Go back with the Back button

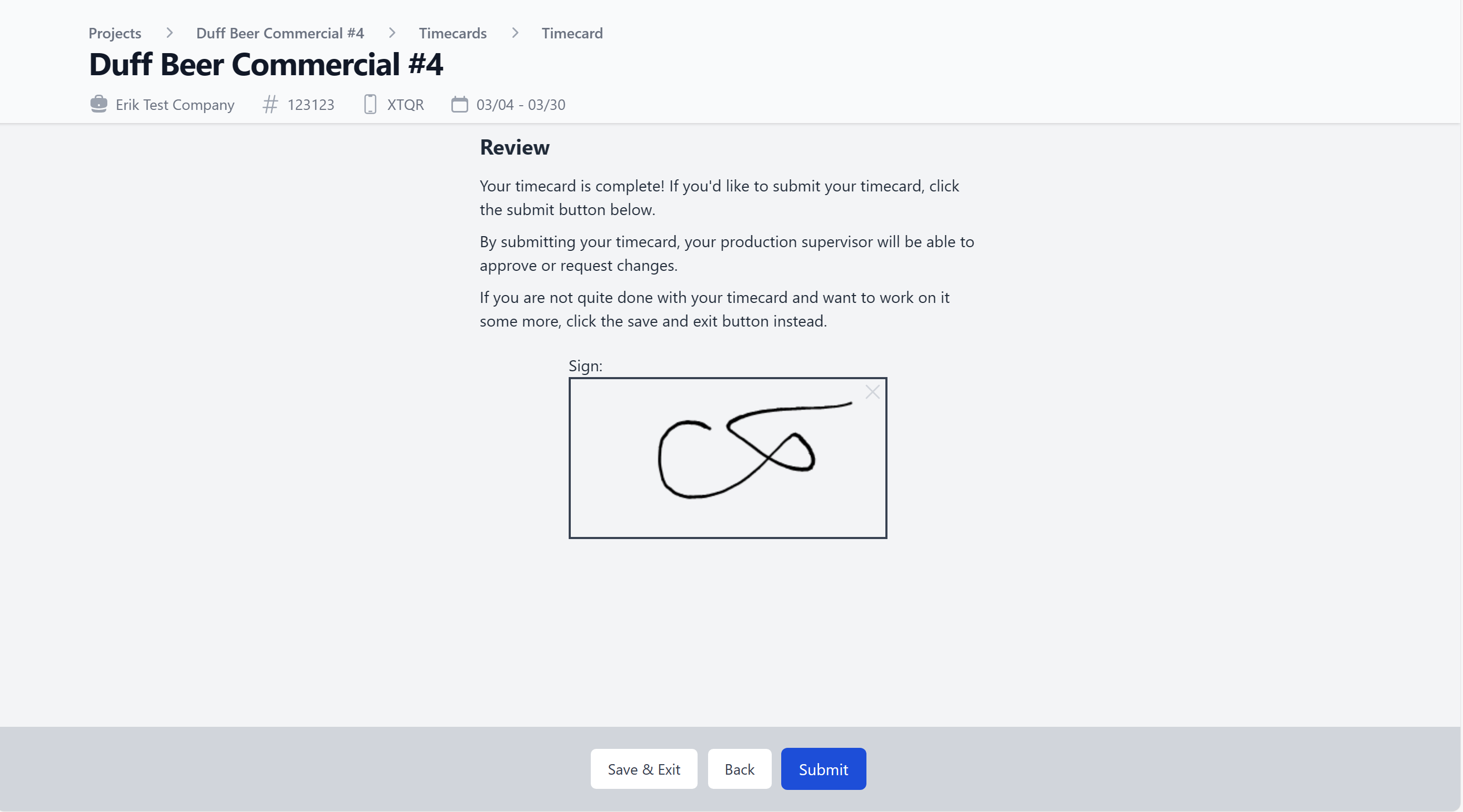point(740,769)
